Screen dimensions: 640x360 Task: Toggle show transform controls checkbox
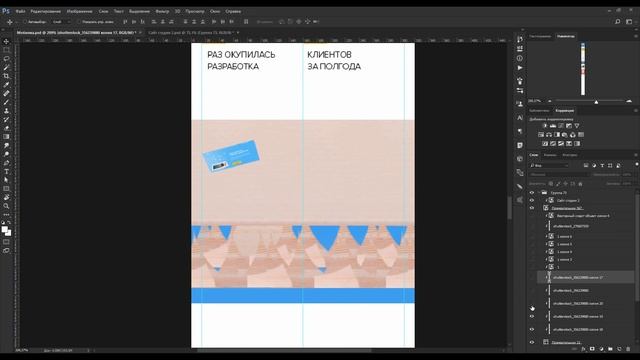79,22
